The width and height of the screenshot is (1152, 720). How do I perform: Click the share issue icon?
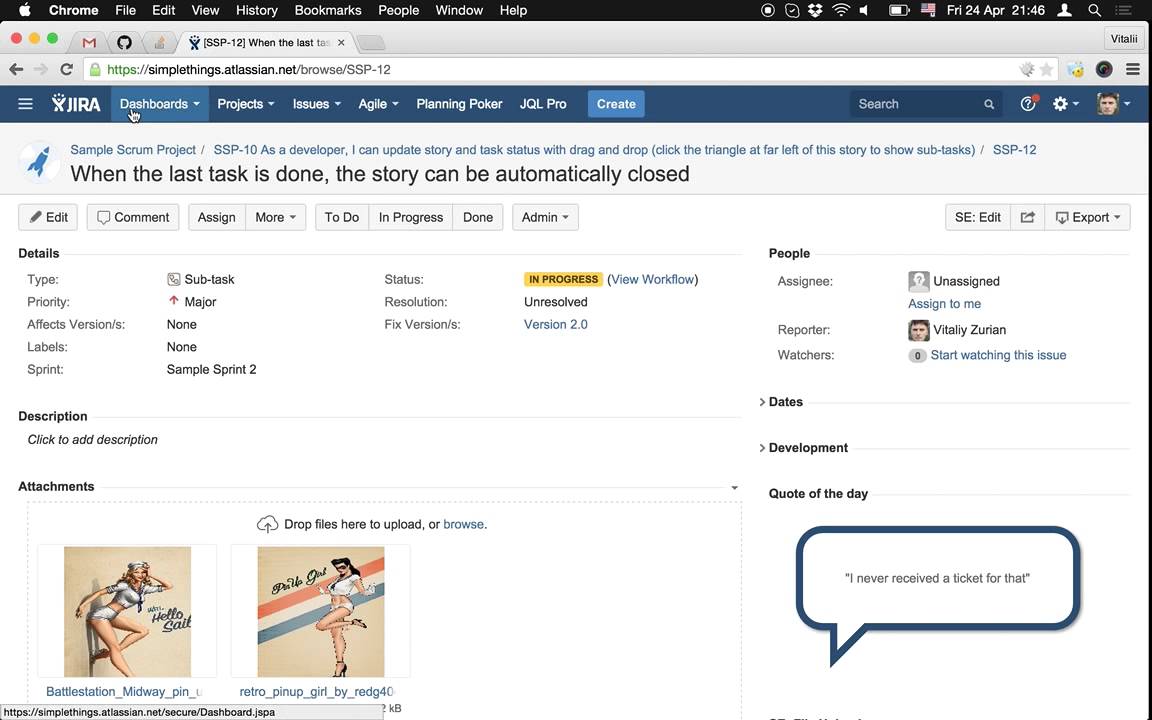click(x=1027, y=217)
